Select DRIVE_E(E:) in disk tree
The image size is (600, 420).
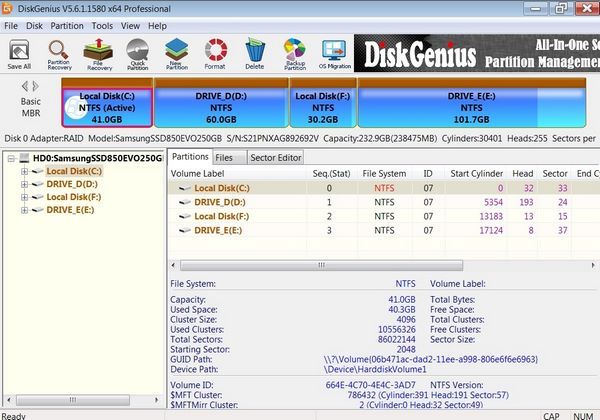point(70,210)
